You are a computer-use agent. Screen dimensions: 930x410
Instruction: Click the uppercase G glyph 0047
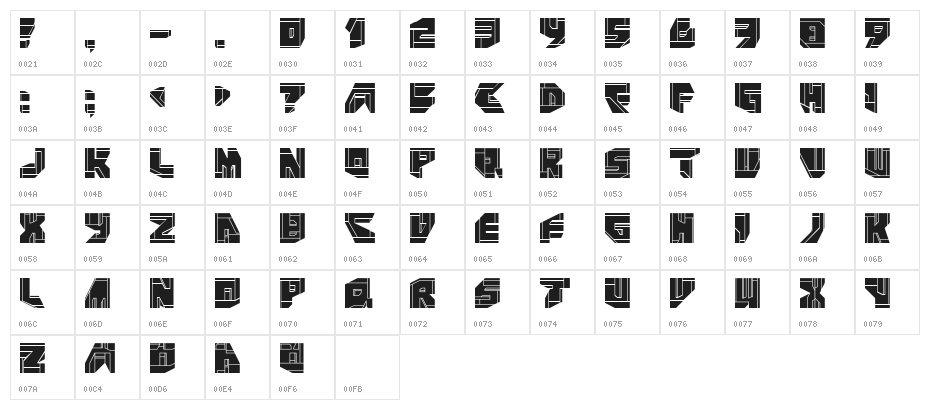pyautogui.click(x=746, y=99)
